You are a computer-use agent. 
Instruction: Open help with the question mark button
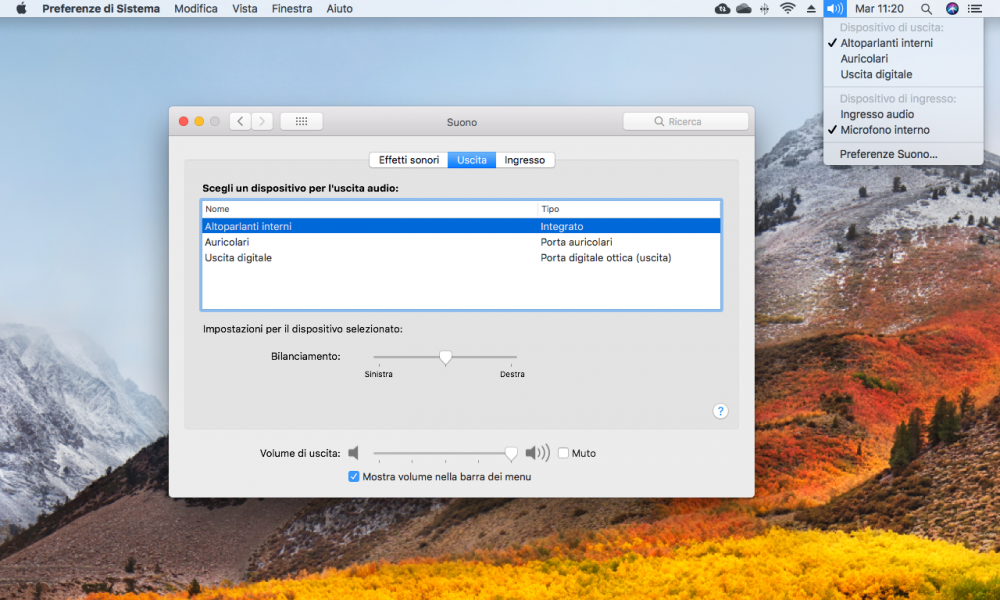click(720, 411)
